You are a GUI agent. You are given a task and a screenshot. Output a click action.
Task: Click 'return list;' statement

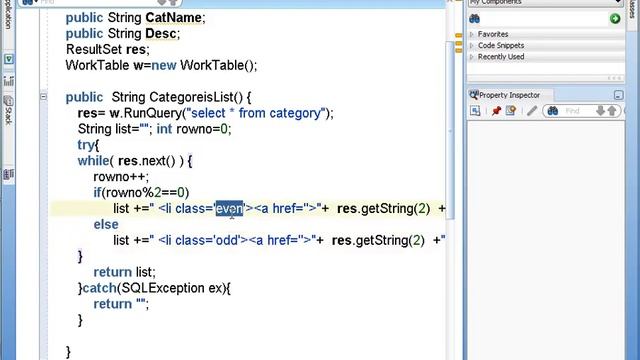[x=124, y=272]
